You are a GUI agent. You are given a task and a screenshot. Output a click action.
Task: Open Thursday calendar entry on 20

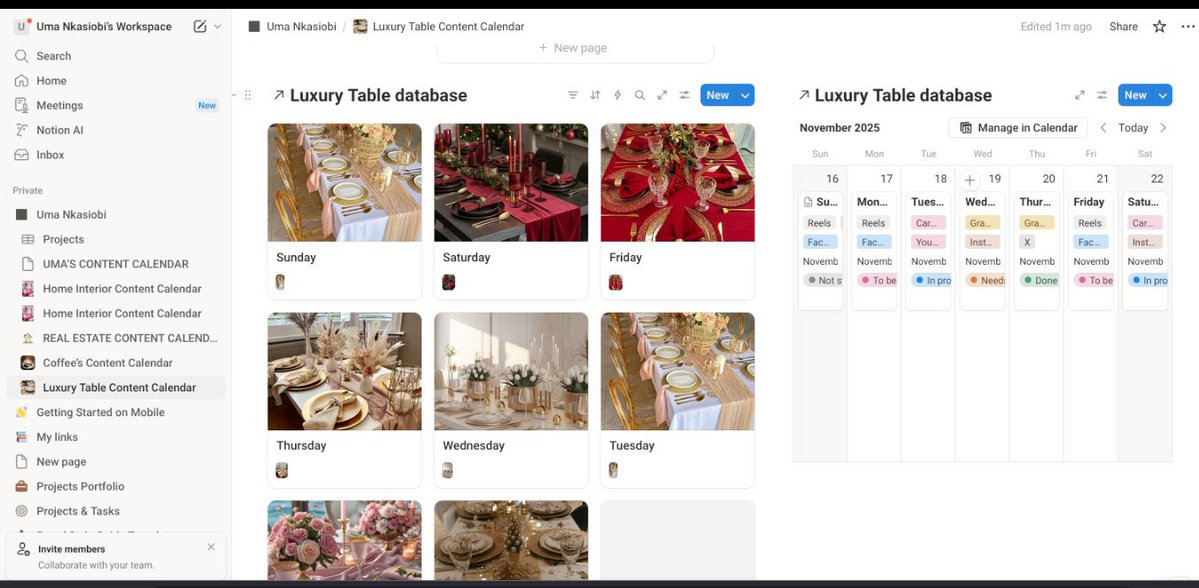point(1037,251)
